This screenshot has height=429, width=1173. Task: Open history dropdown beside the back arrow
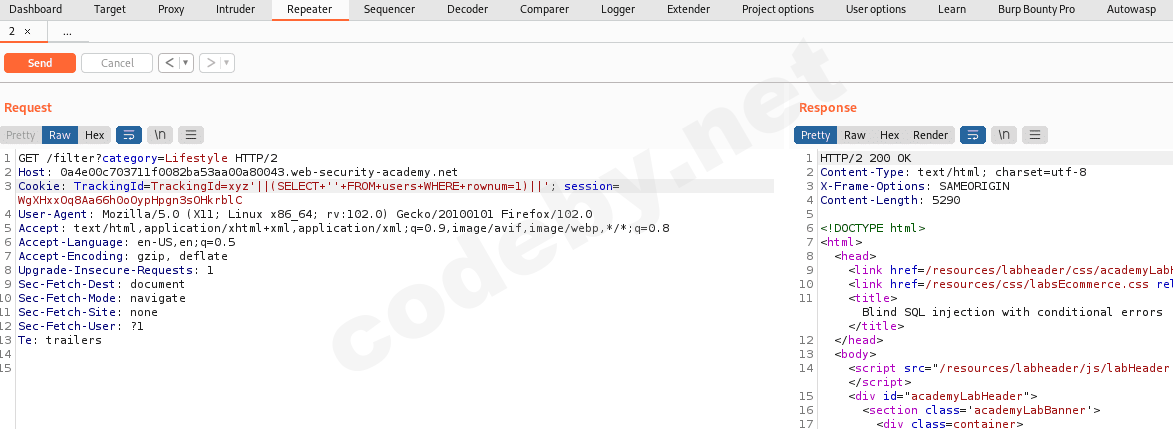coord(186,63)
